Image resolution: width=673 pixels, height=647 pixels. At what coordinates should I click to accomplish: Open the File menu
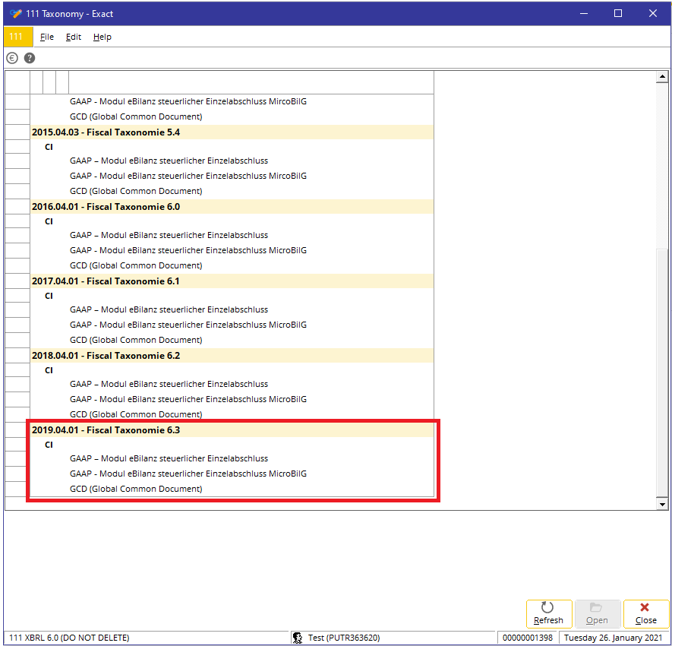[47, 37]
